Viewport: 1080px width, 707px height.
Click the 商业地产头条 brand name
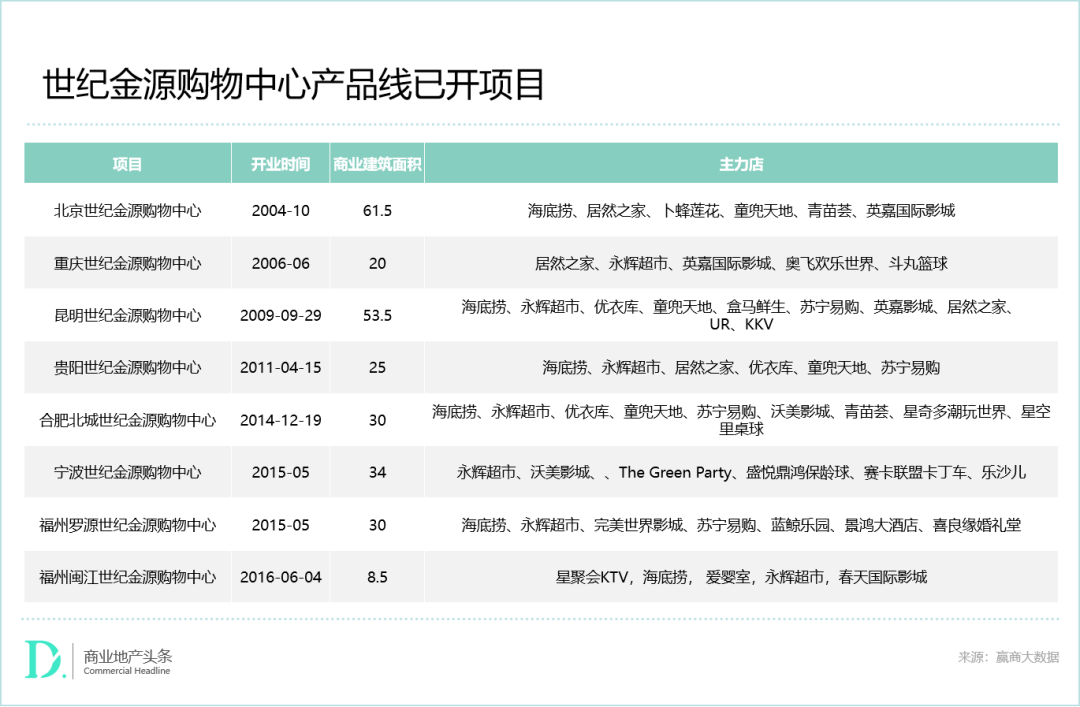127,656
